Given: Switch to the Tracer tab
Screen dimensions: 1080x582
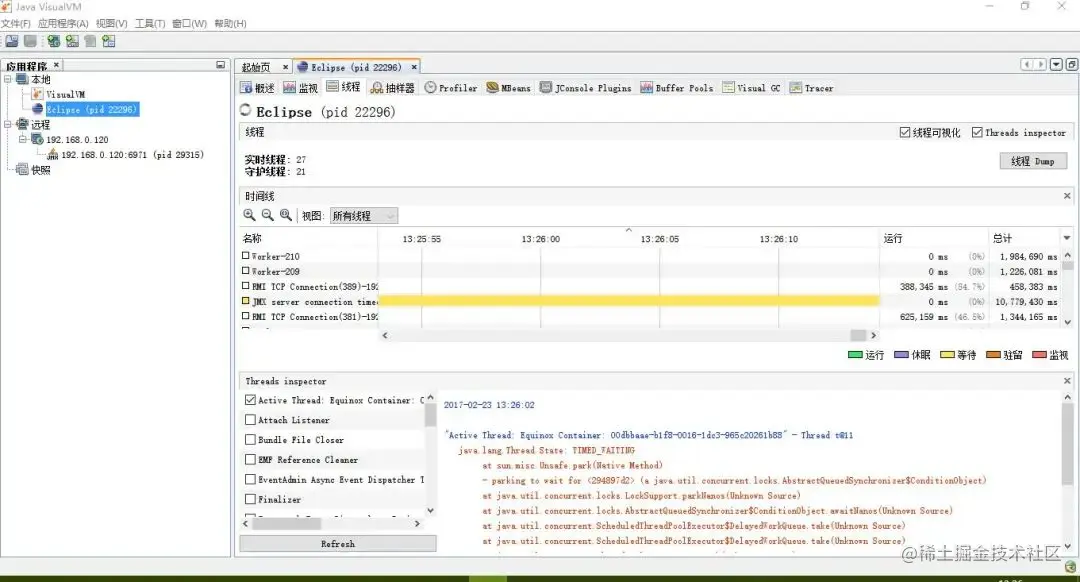Looking at the screenshot, I should [811, 87].
